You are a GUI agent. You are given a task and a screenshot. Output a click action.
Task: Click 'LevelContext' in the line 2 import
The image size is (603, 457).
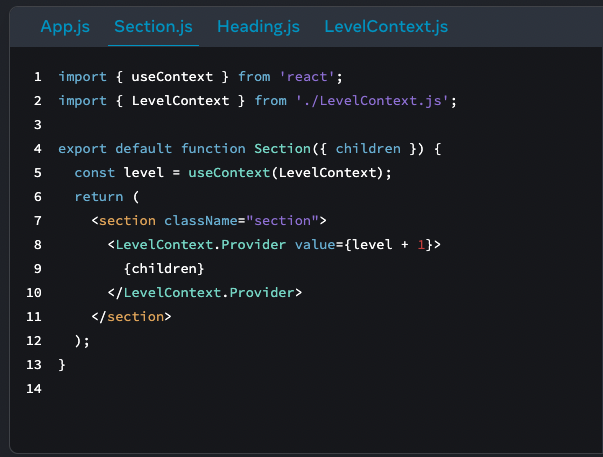coord(180,101)
